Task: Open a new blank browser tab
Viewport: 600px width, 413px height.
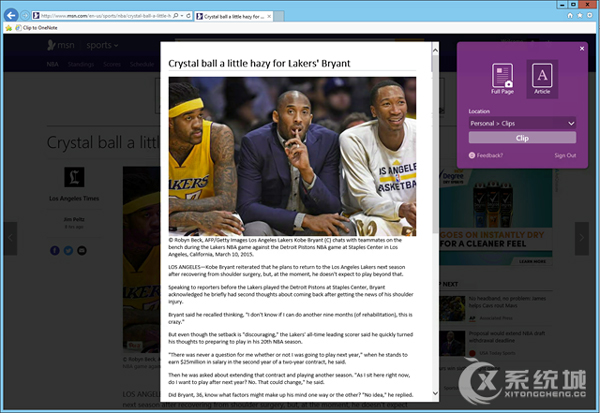Action: click(x=279, y=16)
